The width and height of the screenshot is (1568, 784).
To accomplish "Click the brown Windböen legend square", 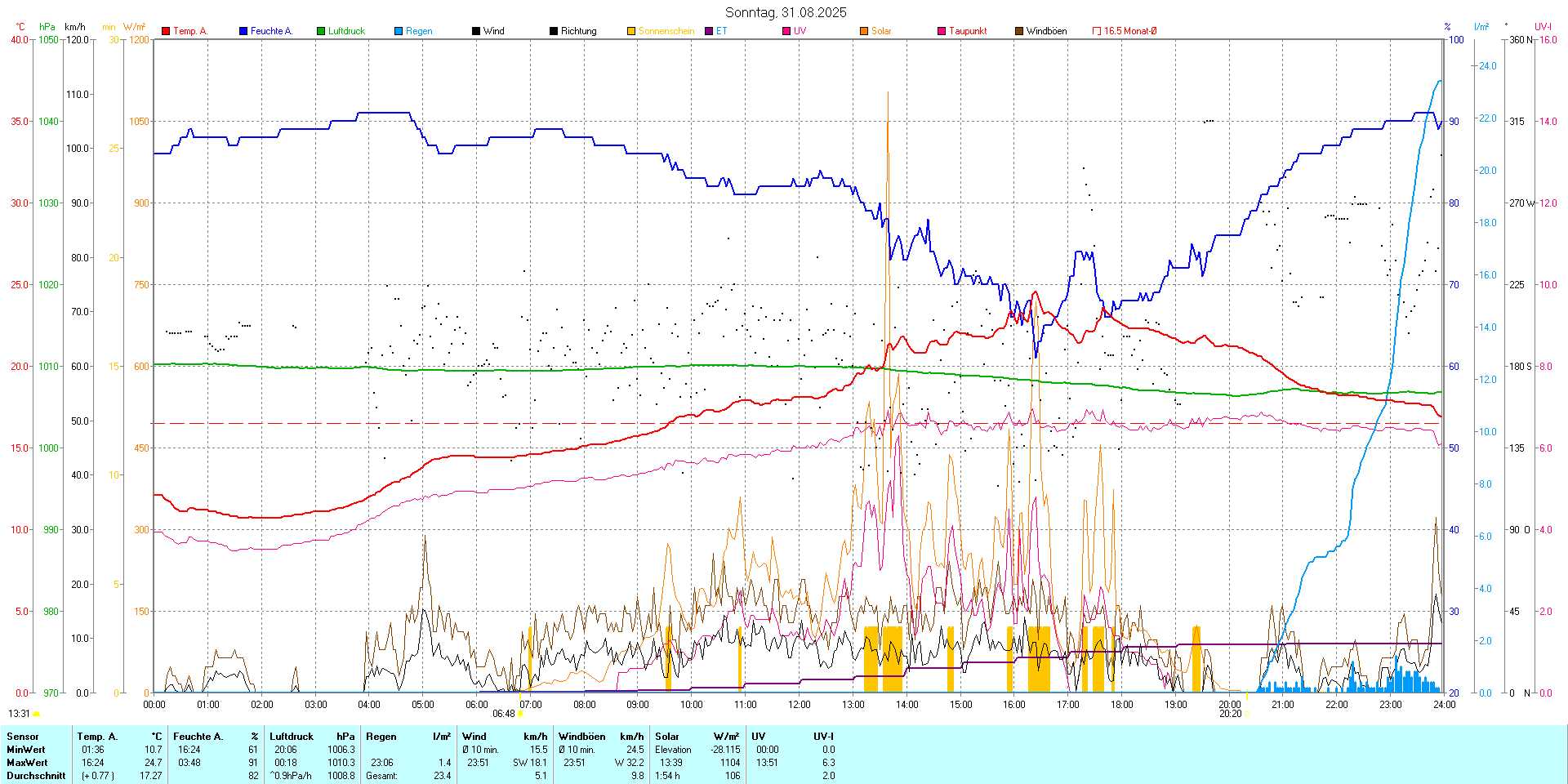I will click(1019, 31).
